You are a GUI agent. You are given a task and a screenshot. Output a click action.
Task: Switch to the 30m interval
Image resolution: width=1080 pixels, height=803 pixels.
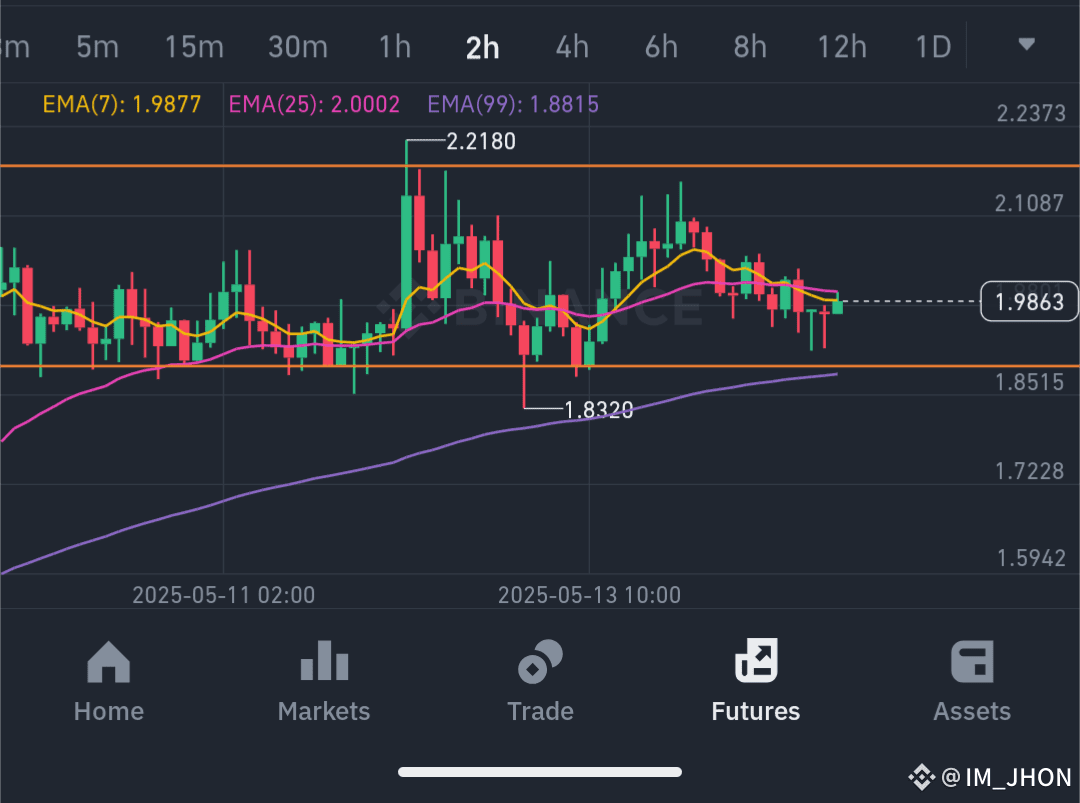pos(298,47)
